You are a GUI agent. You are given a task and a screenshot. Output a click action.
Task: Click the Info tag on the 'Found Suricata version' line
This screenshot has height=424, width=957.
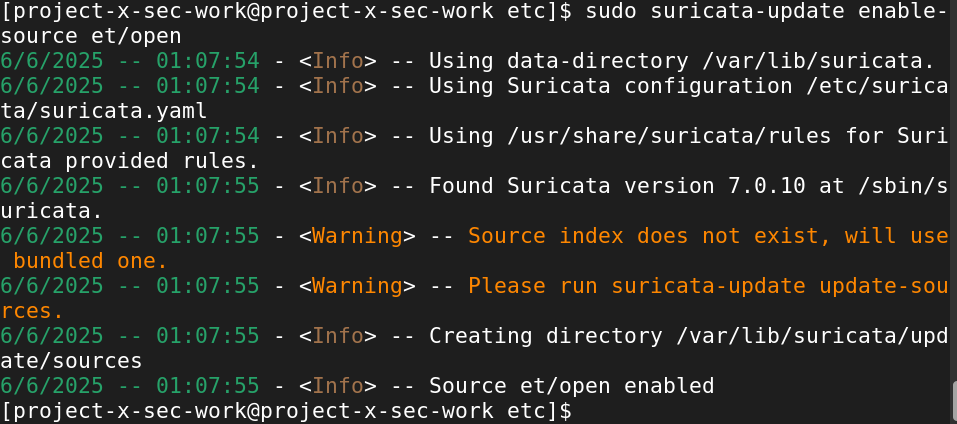coord(338,186)
